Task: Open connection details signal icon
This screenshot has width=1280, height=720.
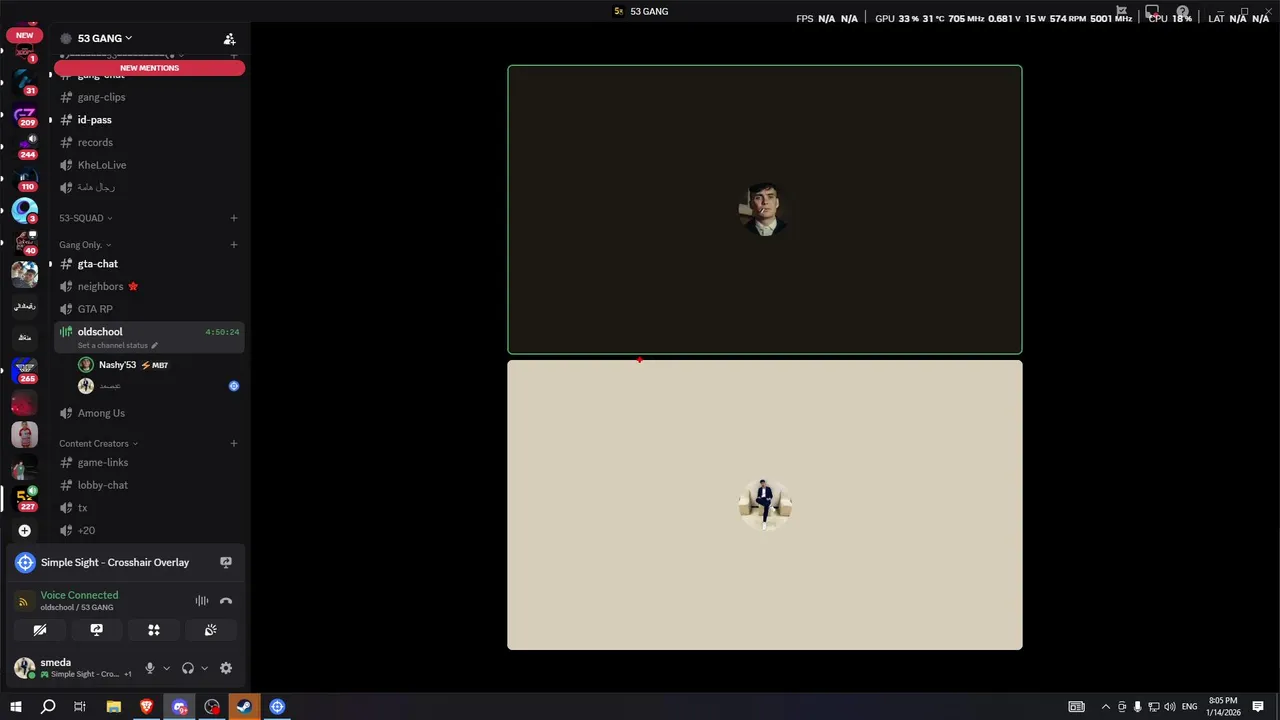Action: click(x=25, y=601)
